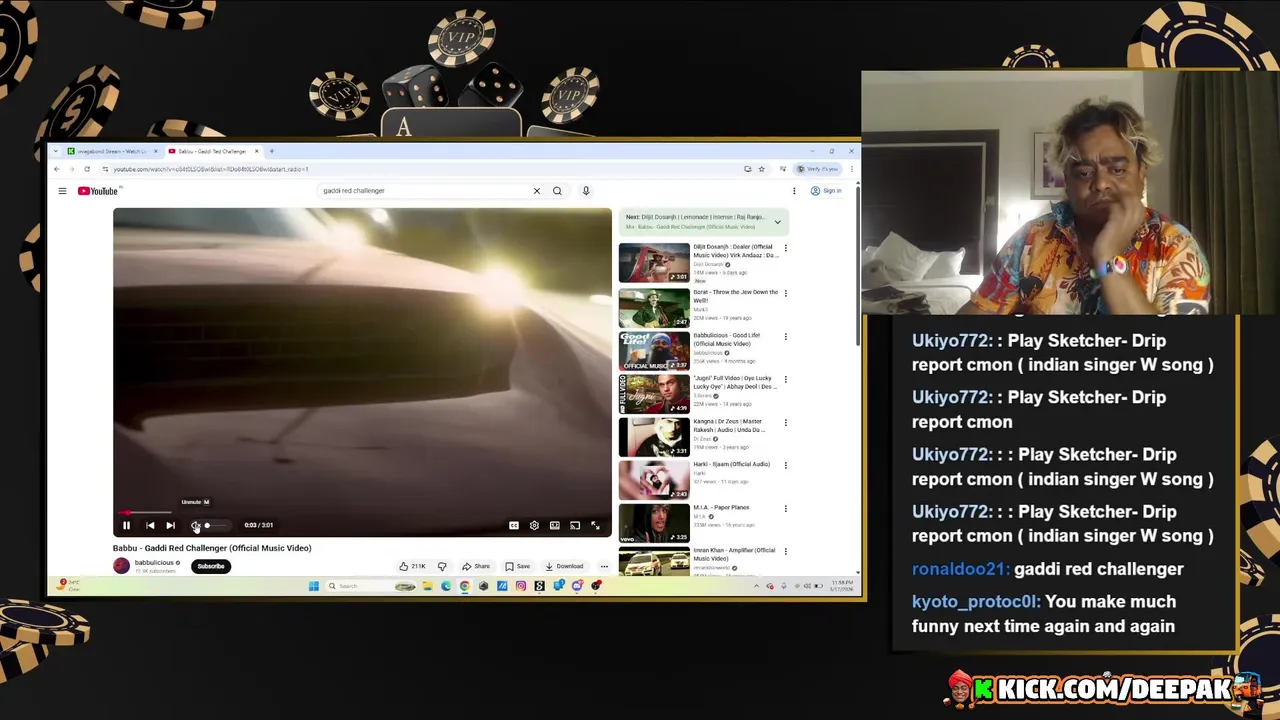Image resolution: width=1280 pixels, height=720 pixels.
Task: Skip to next video in player
Action: (x=170, y=525)
